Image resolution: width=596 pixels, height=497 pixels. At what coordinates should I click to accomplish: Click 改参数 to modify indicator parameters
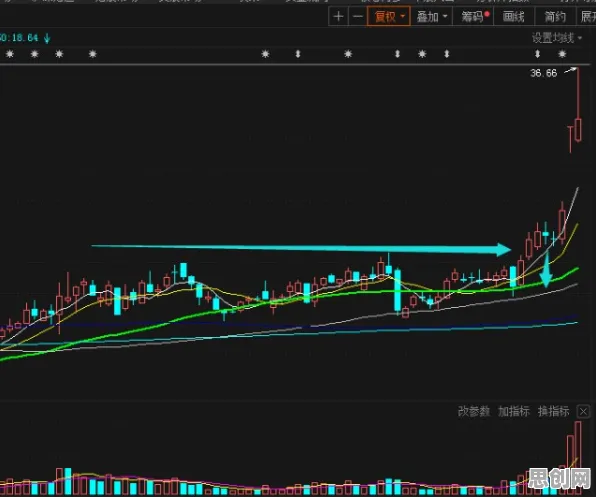(x=474, y=411)
